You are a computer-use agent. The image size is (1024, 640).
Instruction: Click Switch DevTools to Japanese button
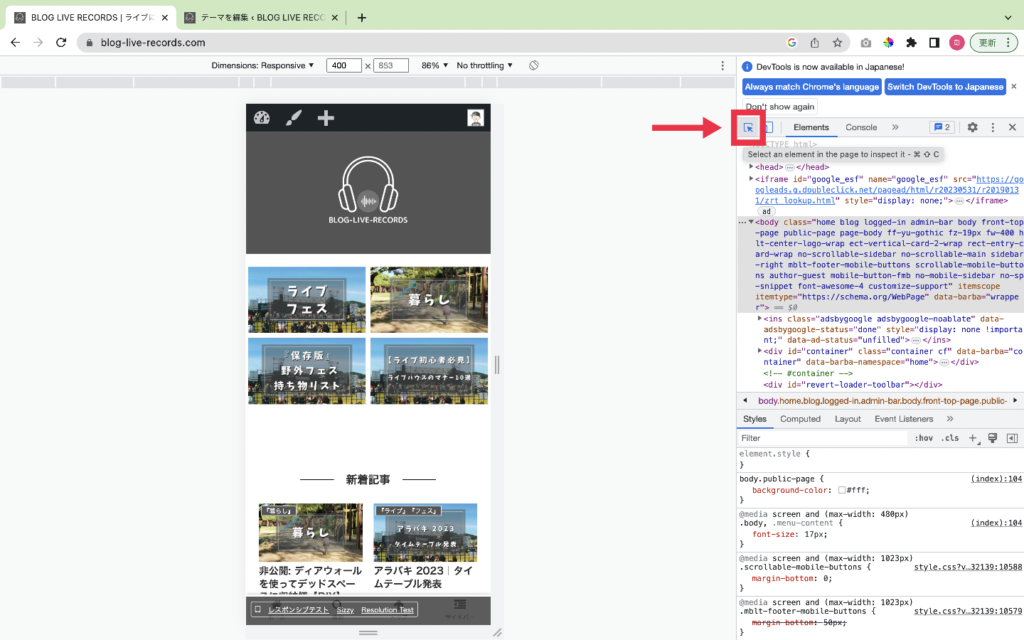point(945,86)
